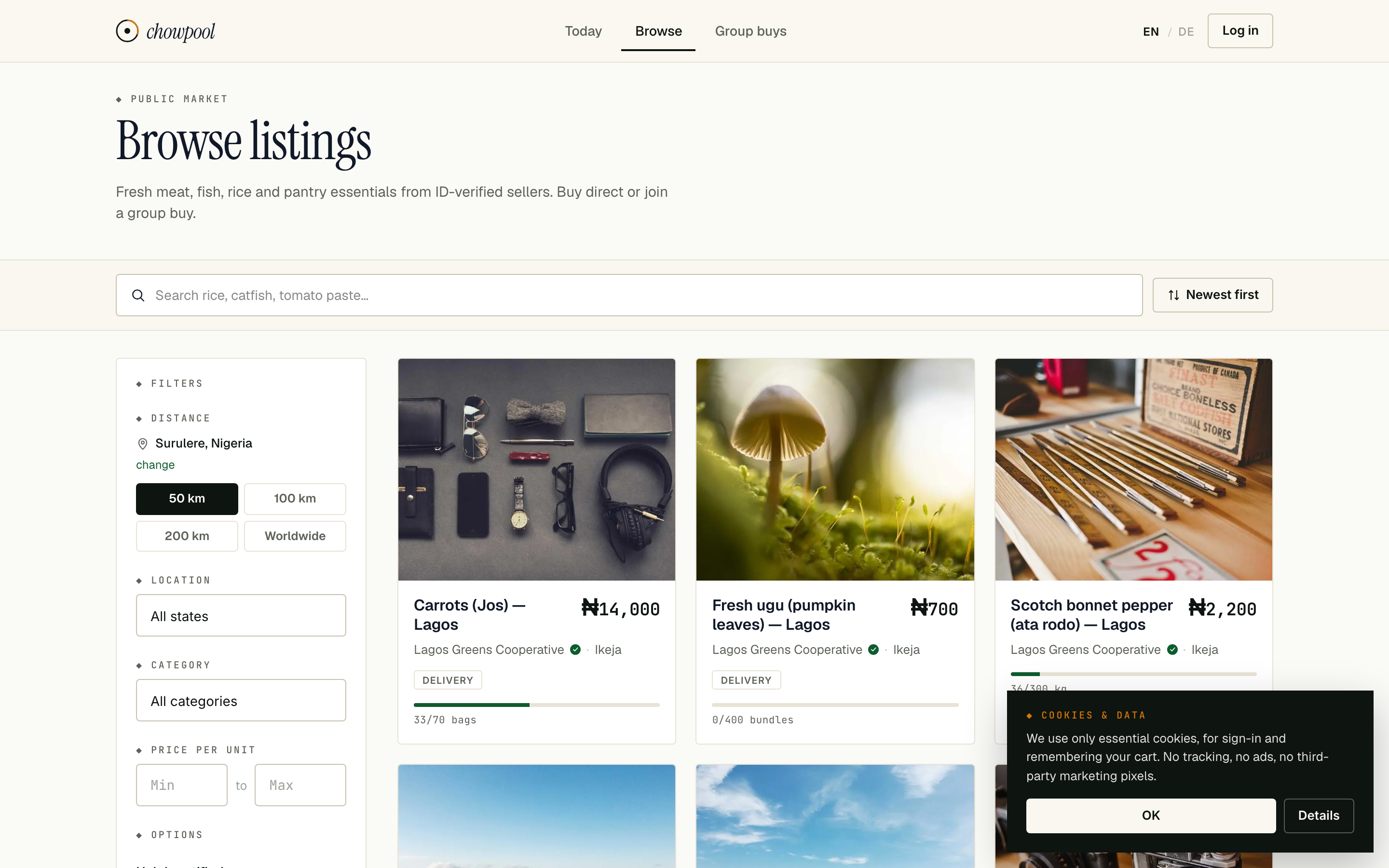The width and height of the screenshot is (1389, 868).
Task: Open the Browse tab
Action: point(658,31)
